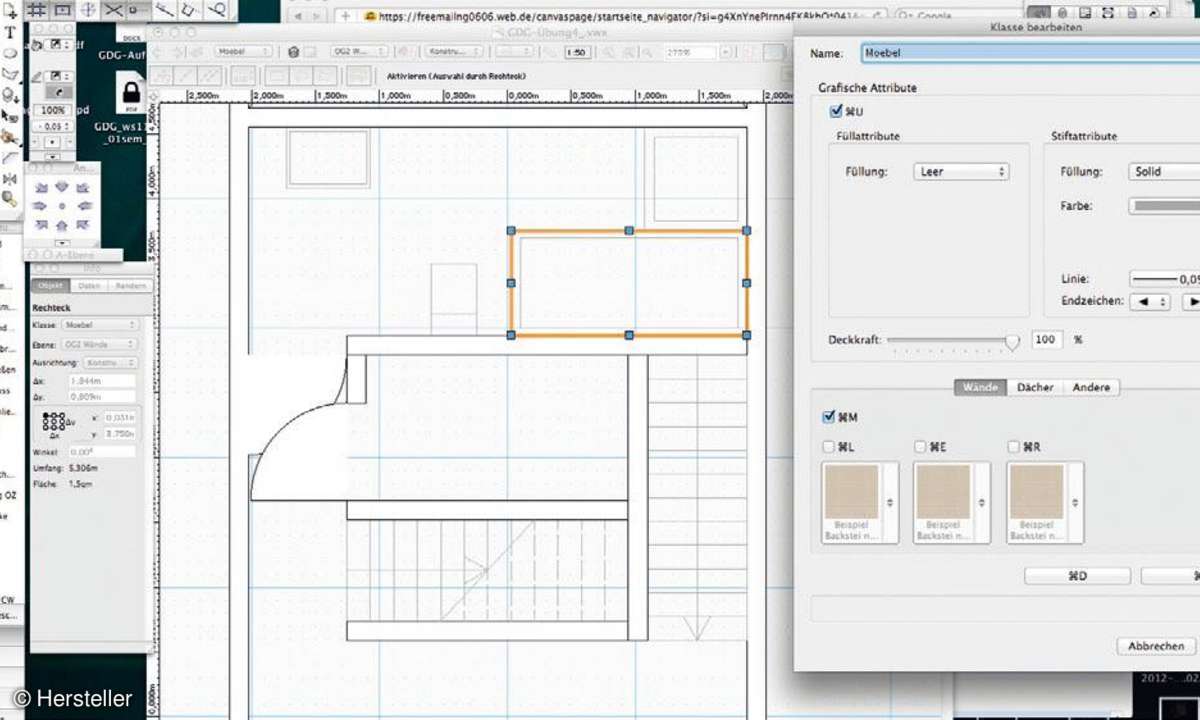
Task: Switch to the Dächer tab
Action: pos(1035,388)
